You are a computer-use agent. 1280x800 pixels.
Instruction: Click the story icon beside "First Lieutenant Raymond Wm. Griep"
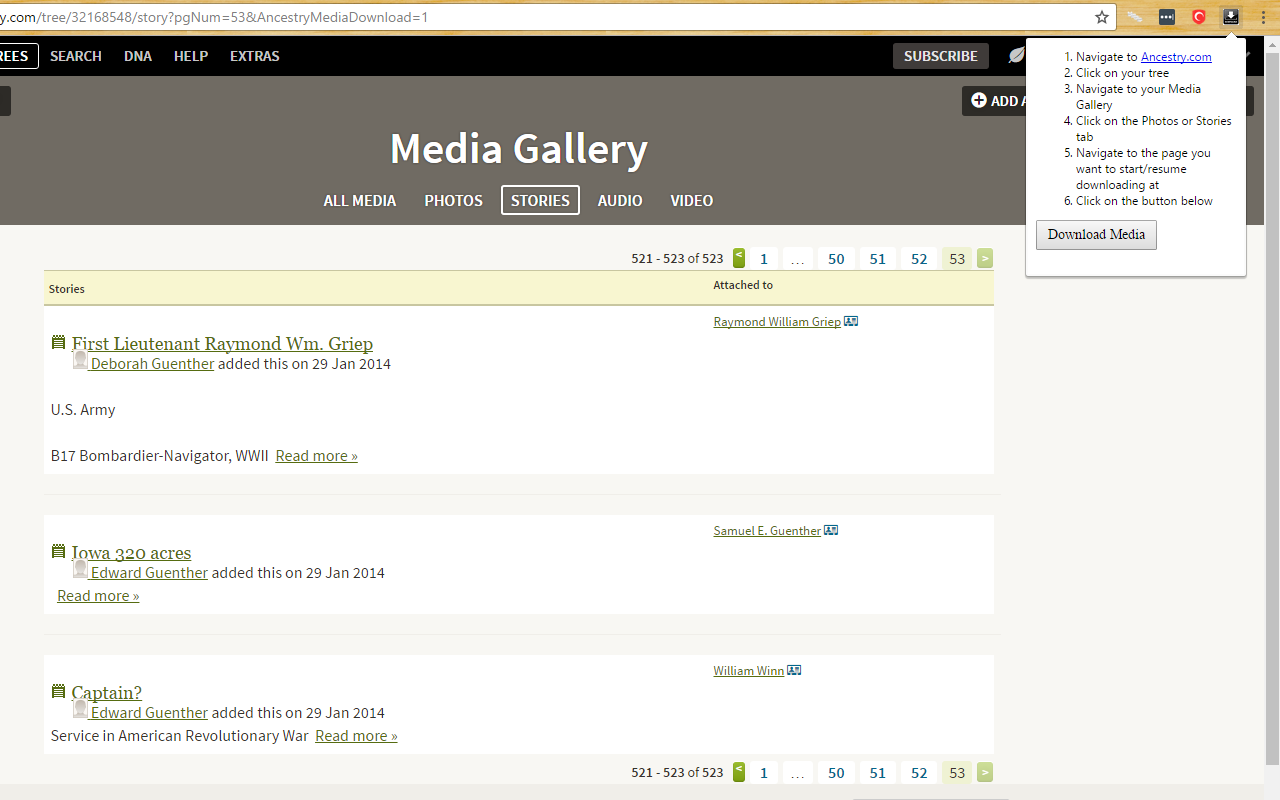[x=57, y=341]
